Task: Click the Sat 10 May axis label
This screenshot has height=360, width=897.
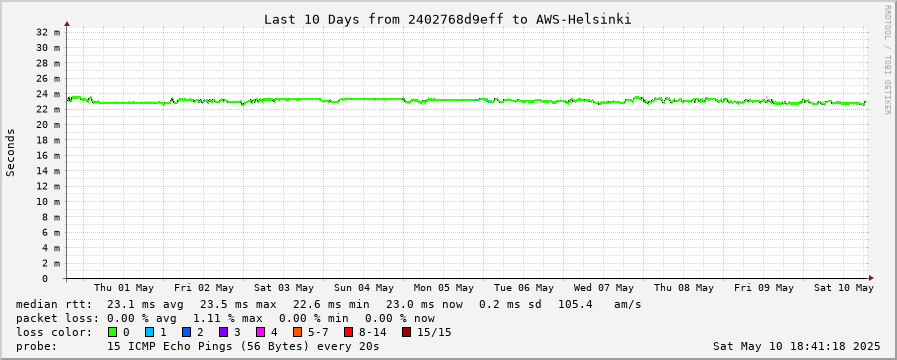Action: click(844, 288)
